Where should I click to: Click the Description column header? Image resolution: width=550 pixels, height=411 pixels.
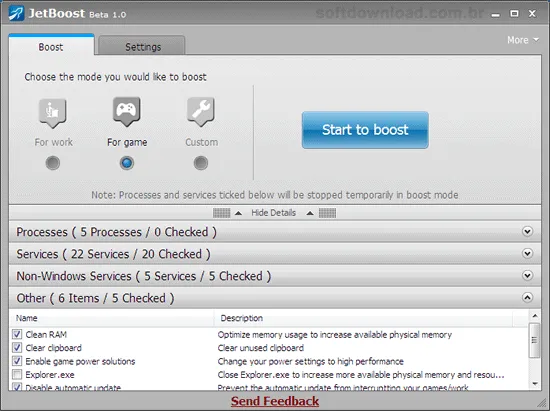(x=363, y=318)
